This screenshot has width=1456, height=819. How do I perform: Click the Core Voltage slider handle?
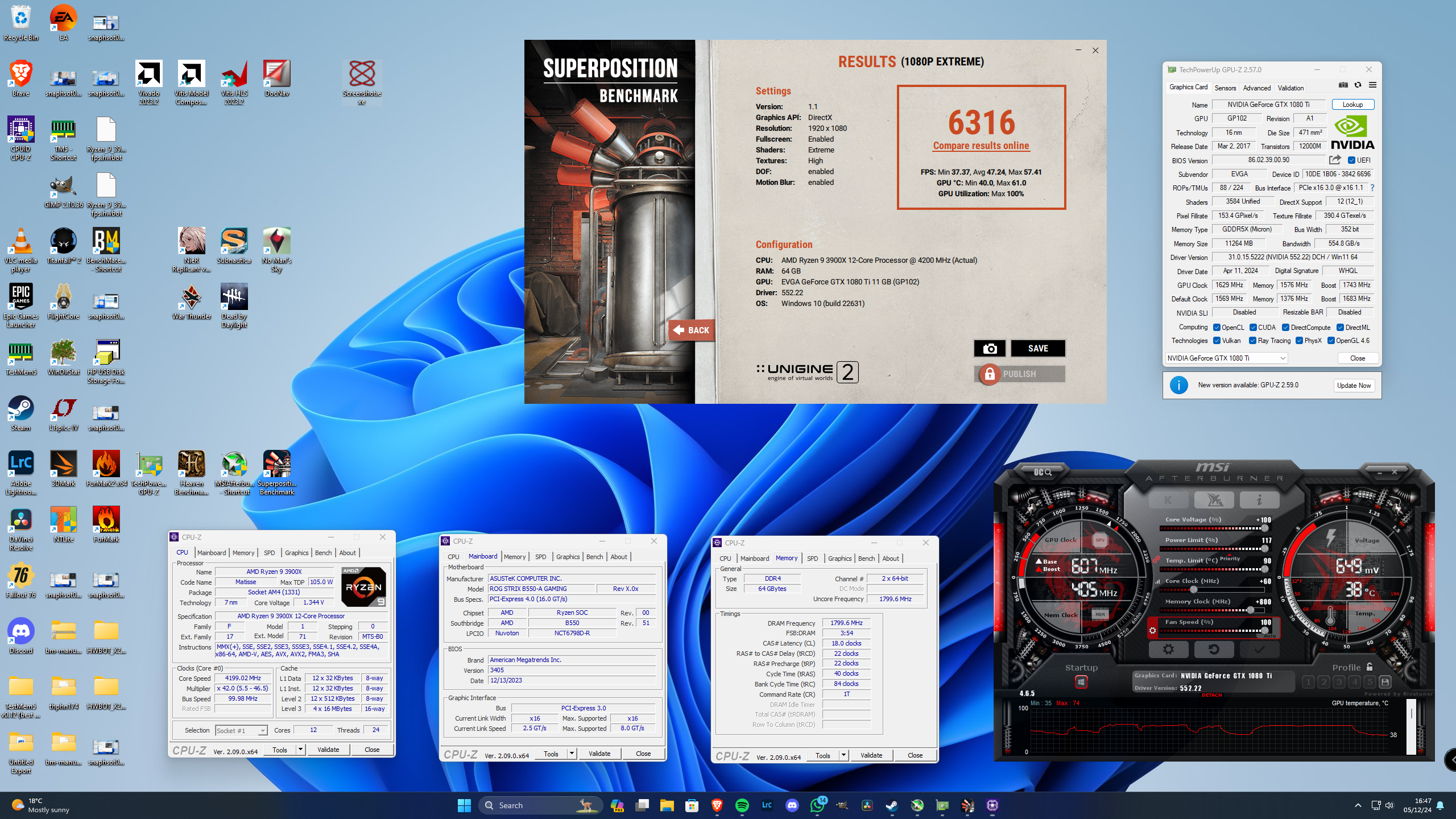coord(1264,528)
